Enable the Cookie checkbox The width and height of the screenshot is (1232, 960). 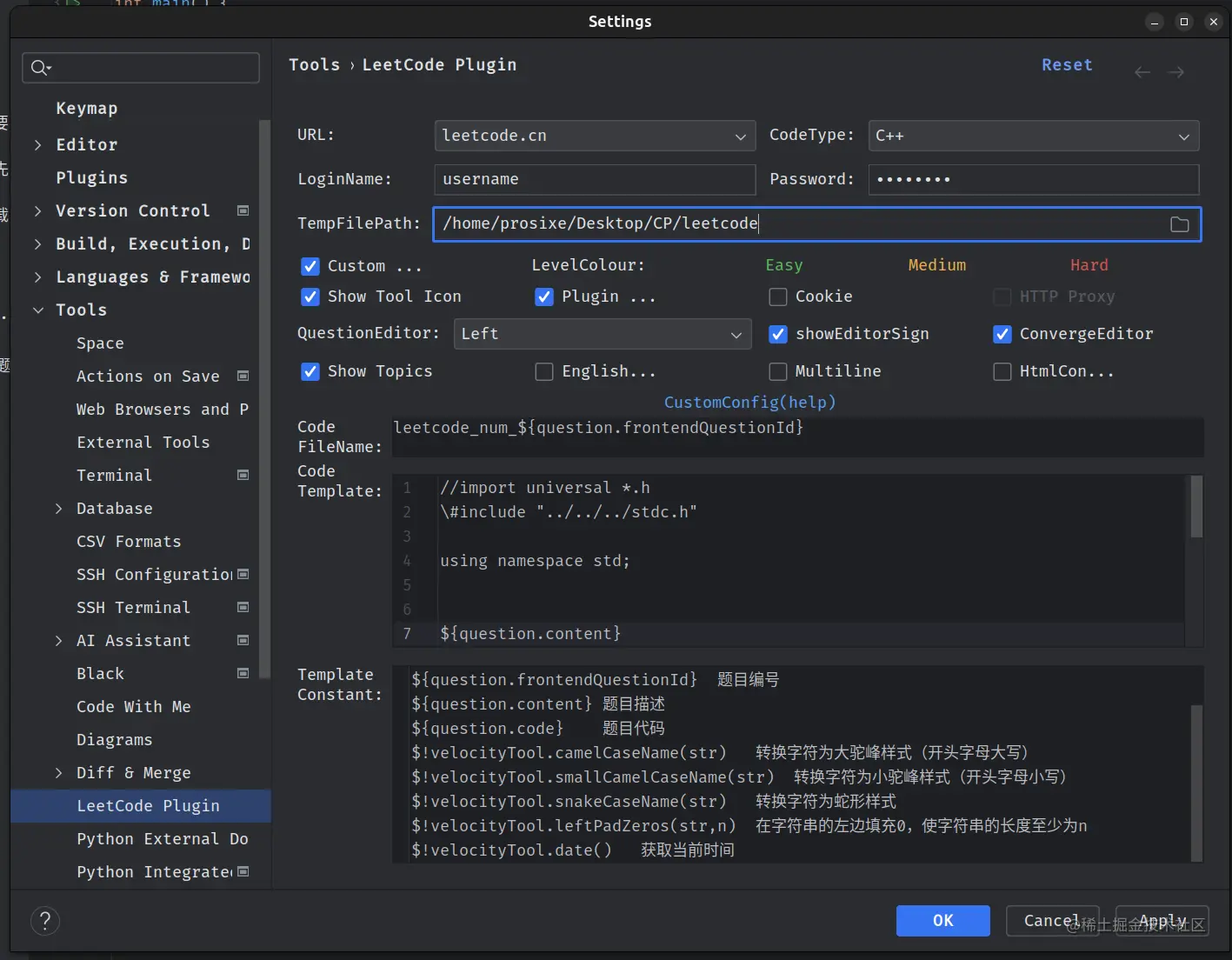[x=778, y=297]
